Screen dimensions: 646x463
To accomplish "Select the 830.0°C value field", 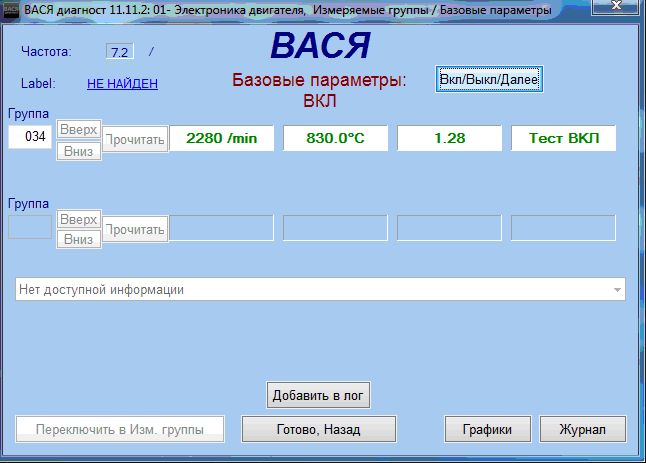I will click(x=335, y=138).
